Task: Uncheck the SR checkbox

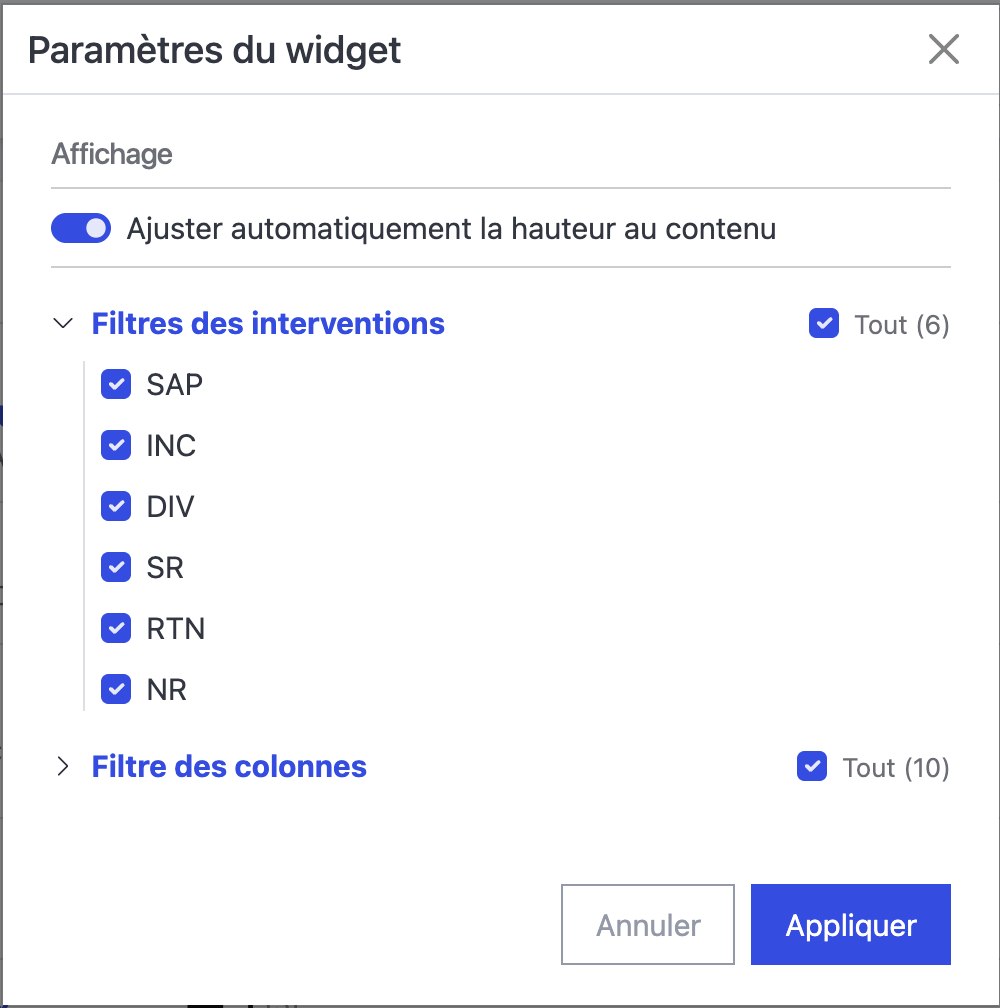Action: pos(117,568)
